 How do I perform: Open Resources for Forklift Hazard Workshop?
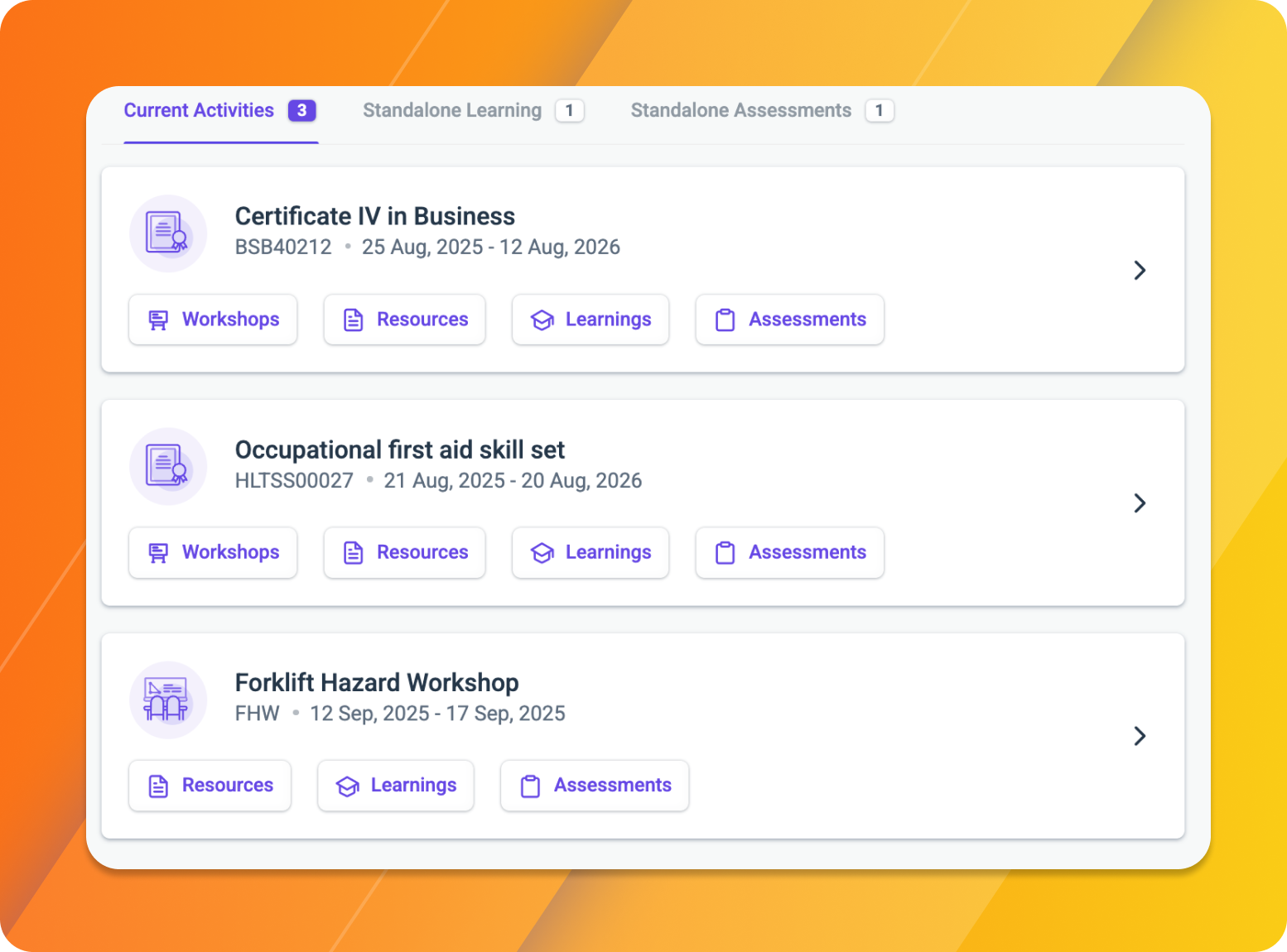pyautogui.click(x=210, y=786)
